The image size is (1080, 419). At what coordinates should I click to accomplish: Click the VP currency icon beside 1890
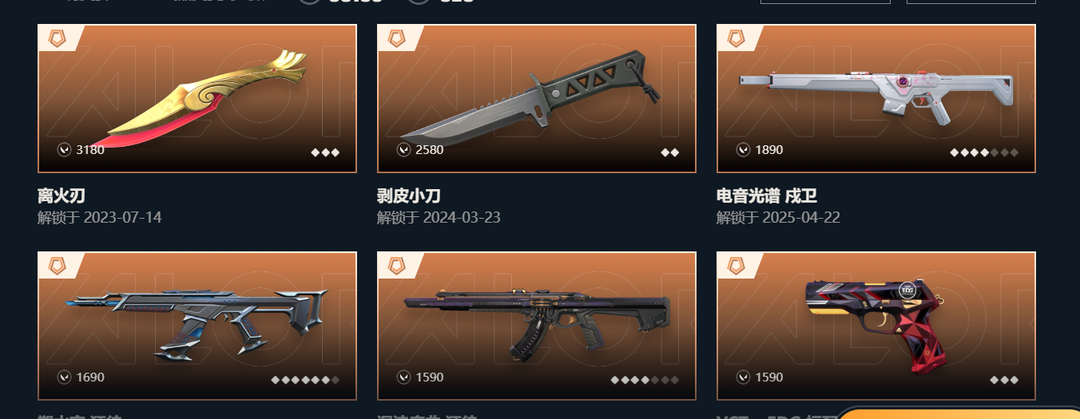743,150
